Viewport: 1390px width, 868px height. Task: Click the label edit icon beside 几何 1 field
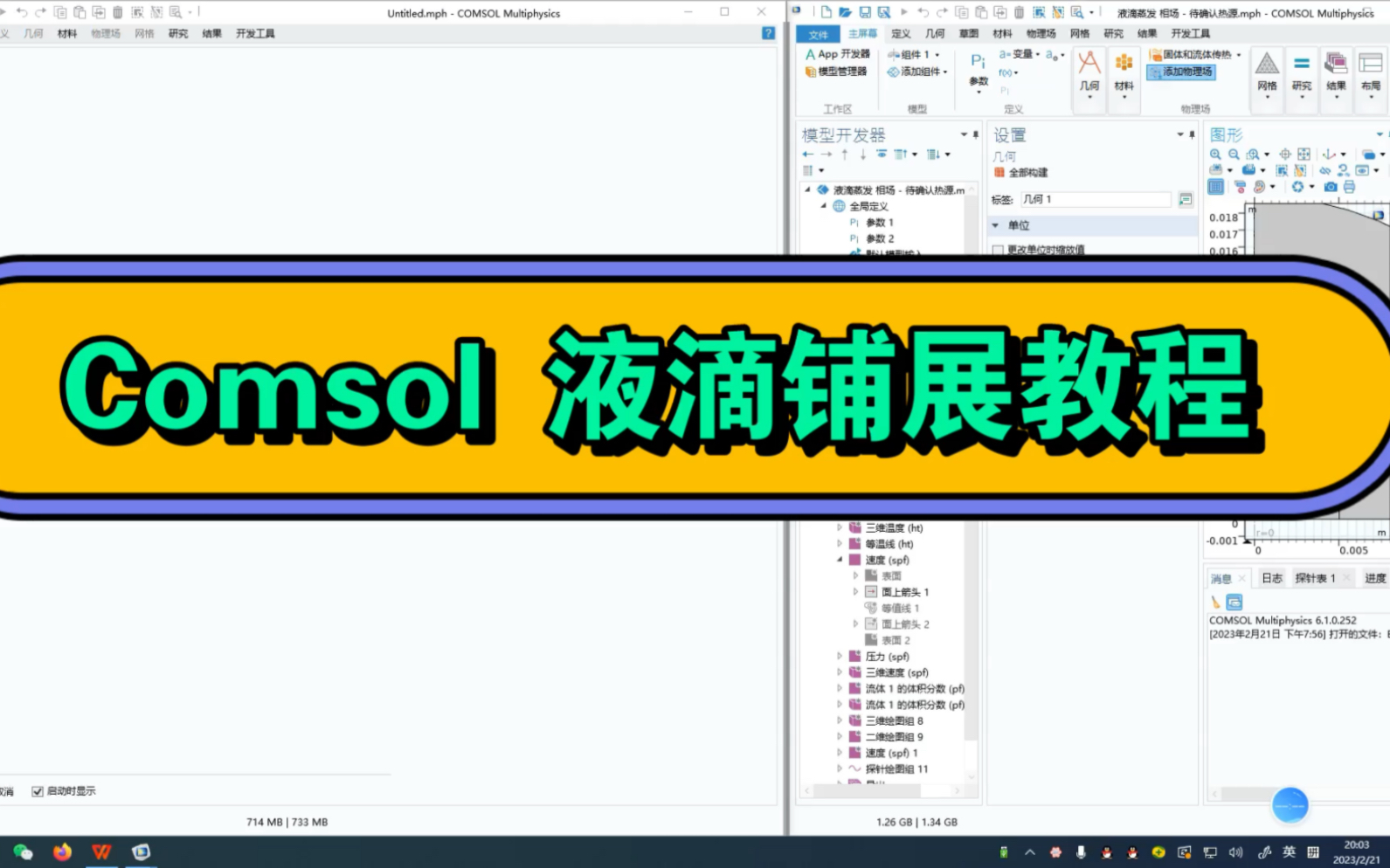(1186, 200)
